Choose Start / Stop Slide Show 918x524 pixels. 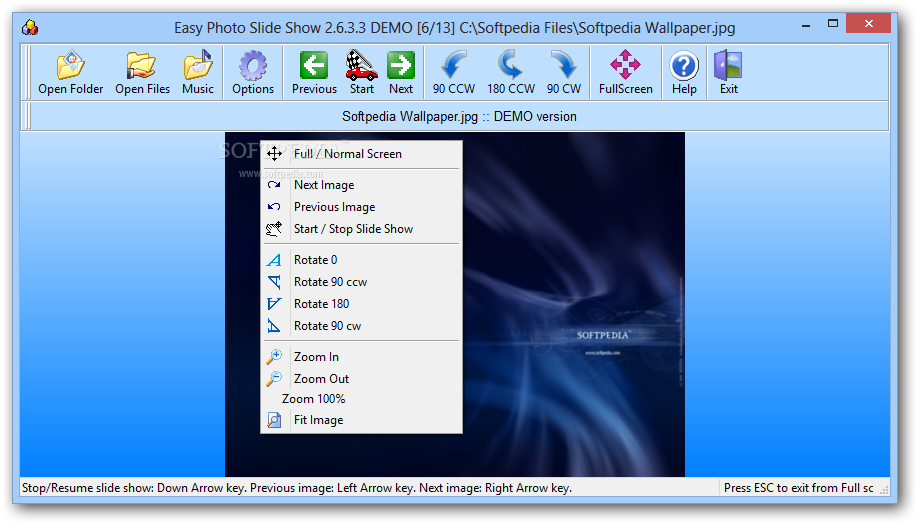coord(361,229)
